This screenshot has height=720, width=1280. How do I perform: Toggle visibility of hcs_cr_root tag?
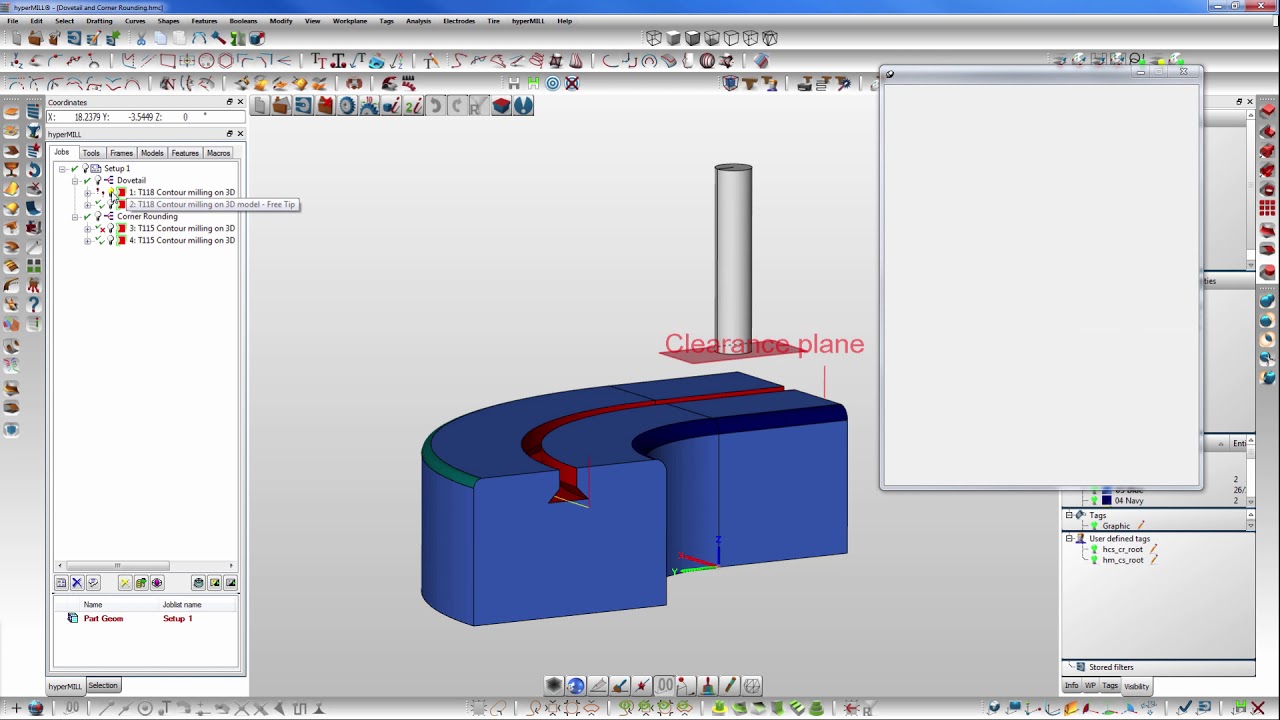coord(1094,550)
